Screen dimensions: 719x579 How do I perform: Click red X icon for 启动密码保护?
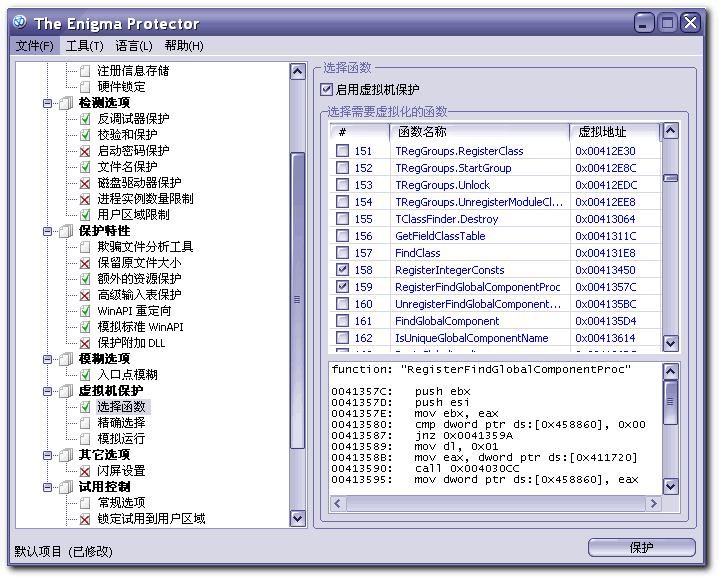point(85,151)
